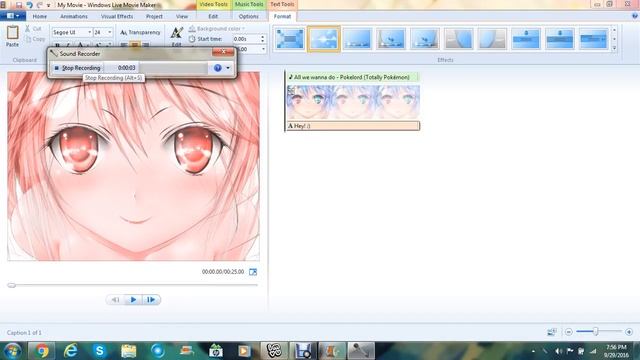Image resolution: width=640 pixels, height=360 pixels.
Task: Click the previous frame button
Action: 116,300
